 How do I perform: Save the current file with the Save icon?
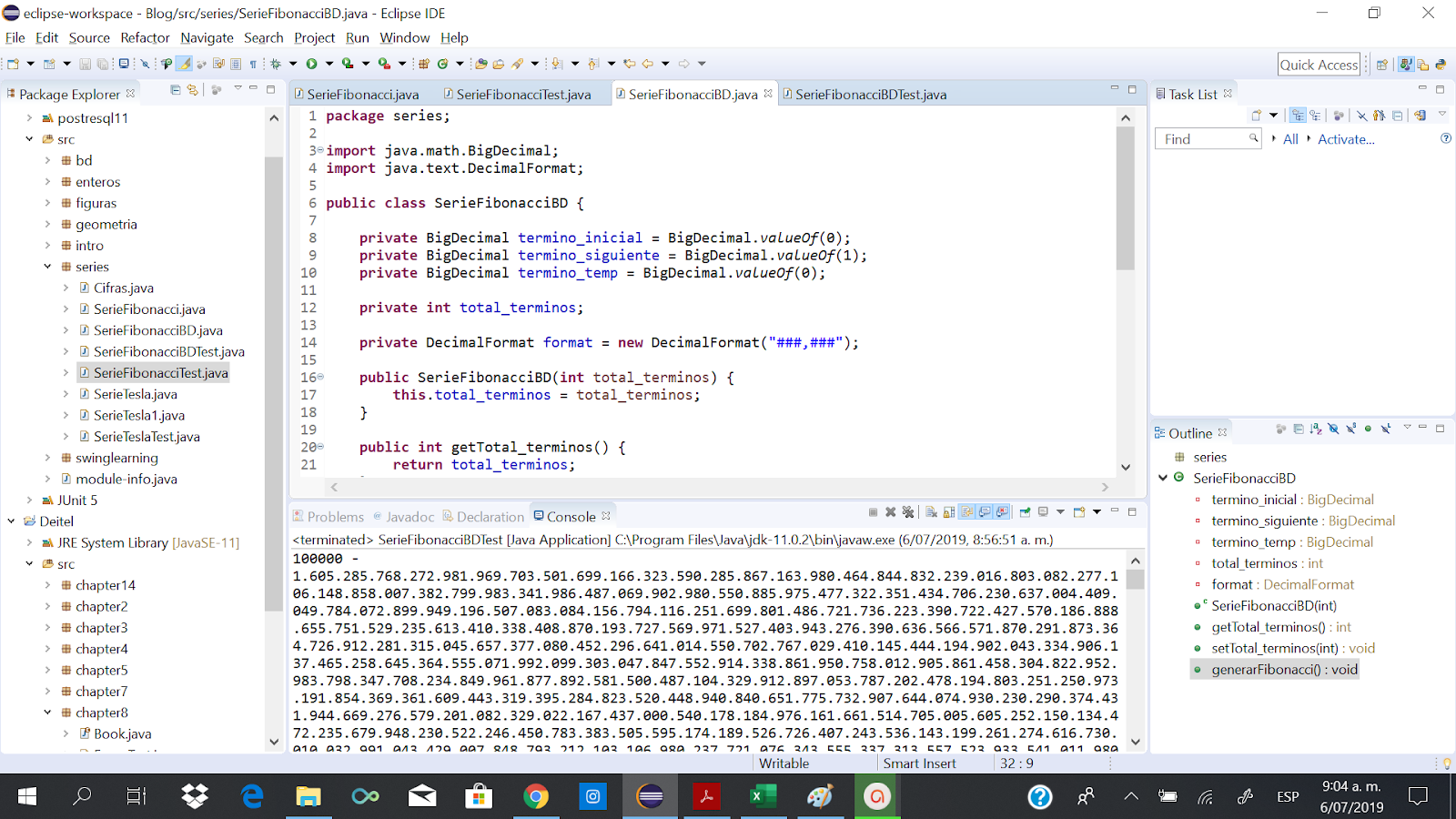[x=86, y=63]
